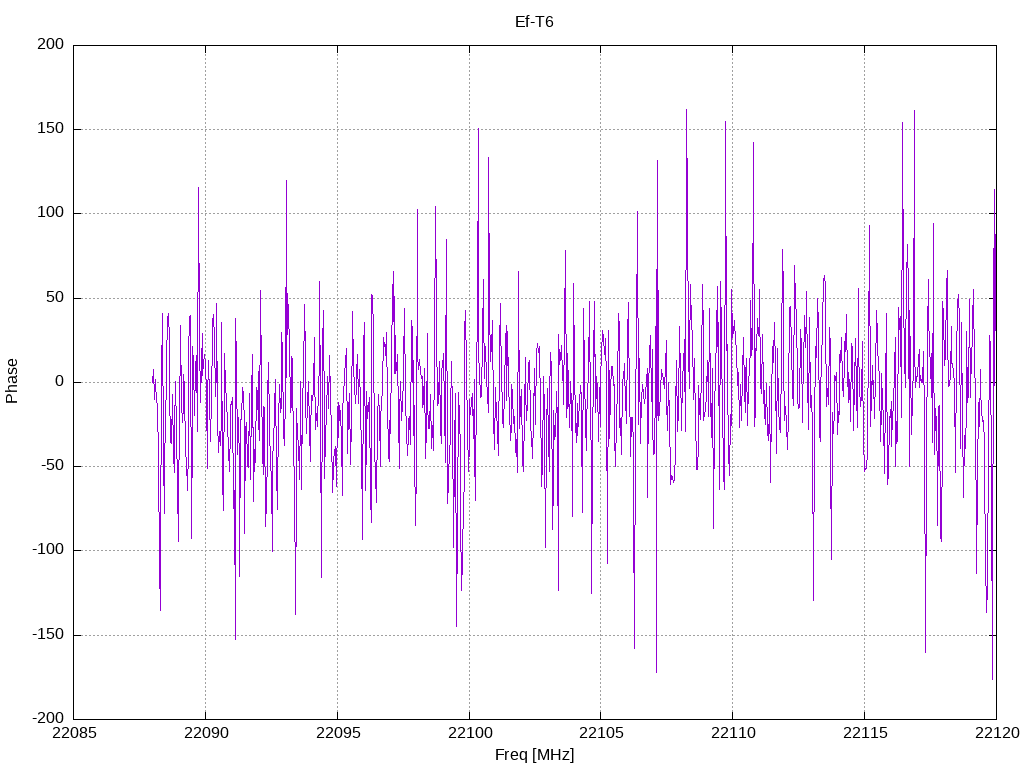Click the y-axis tick label '100'
The width and height of the screenshot is (1024, 768).
click(51, 213)
